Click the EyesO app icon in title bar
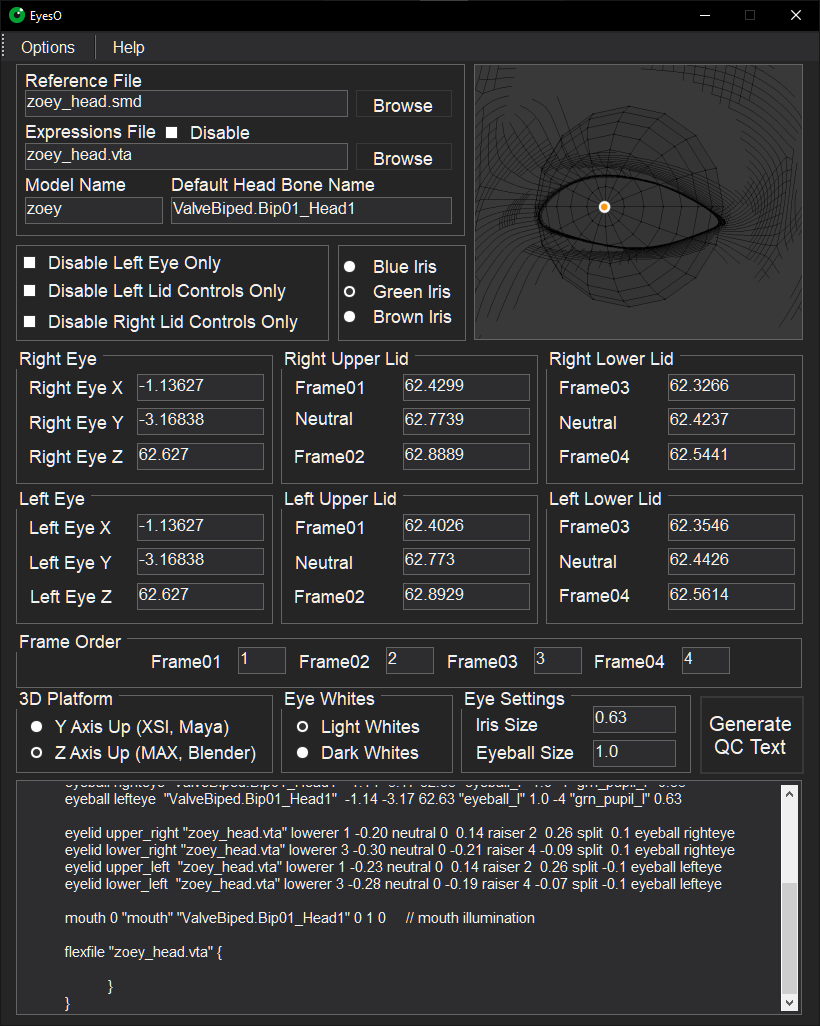The width and height of the screenshot is (820, 1026). [x=16, y=15]
